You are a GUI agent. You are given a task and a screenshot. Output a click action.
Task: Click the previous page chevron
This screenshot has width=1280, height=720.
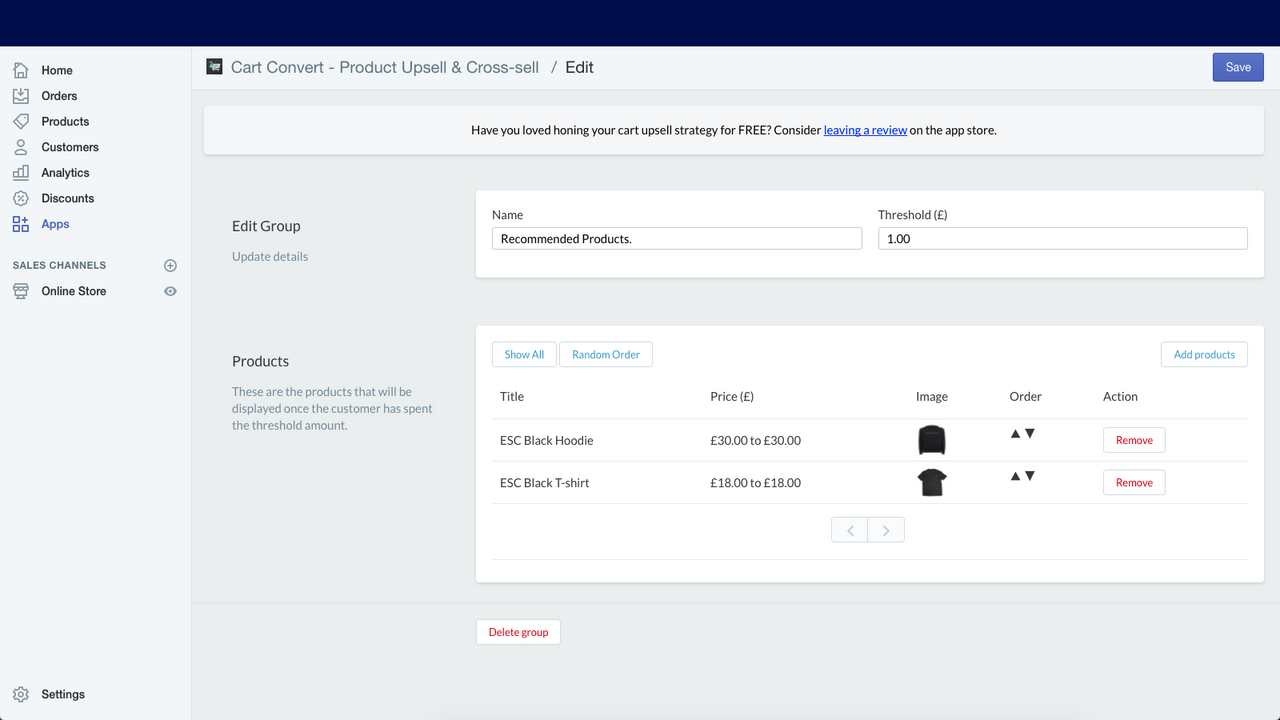click(849, 529)
